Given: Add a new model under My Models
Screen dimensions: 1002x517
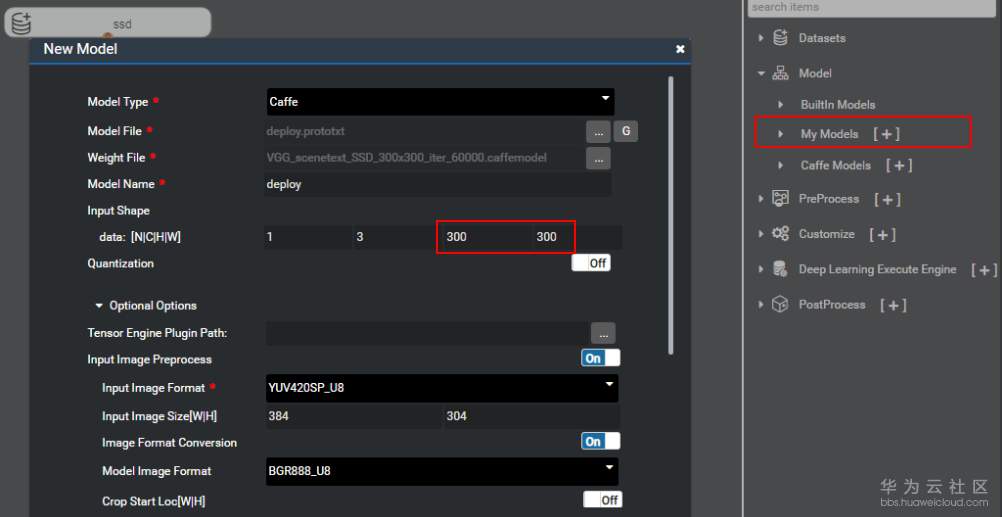Looking at the screenshot, I should pyautogui.click(x=886, y=134).
